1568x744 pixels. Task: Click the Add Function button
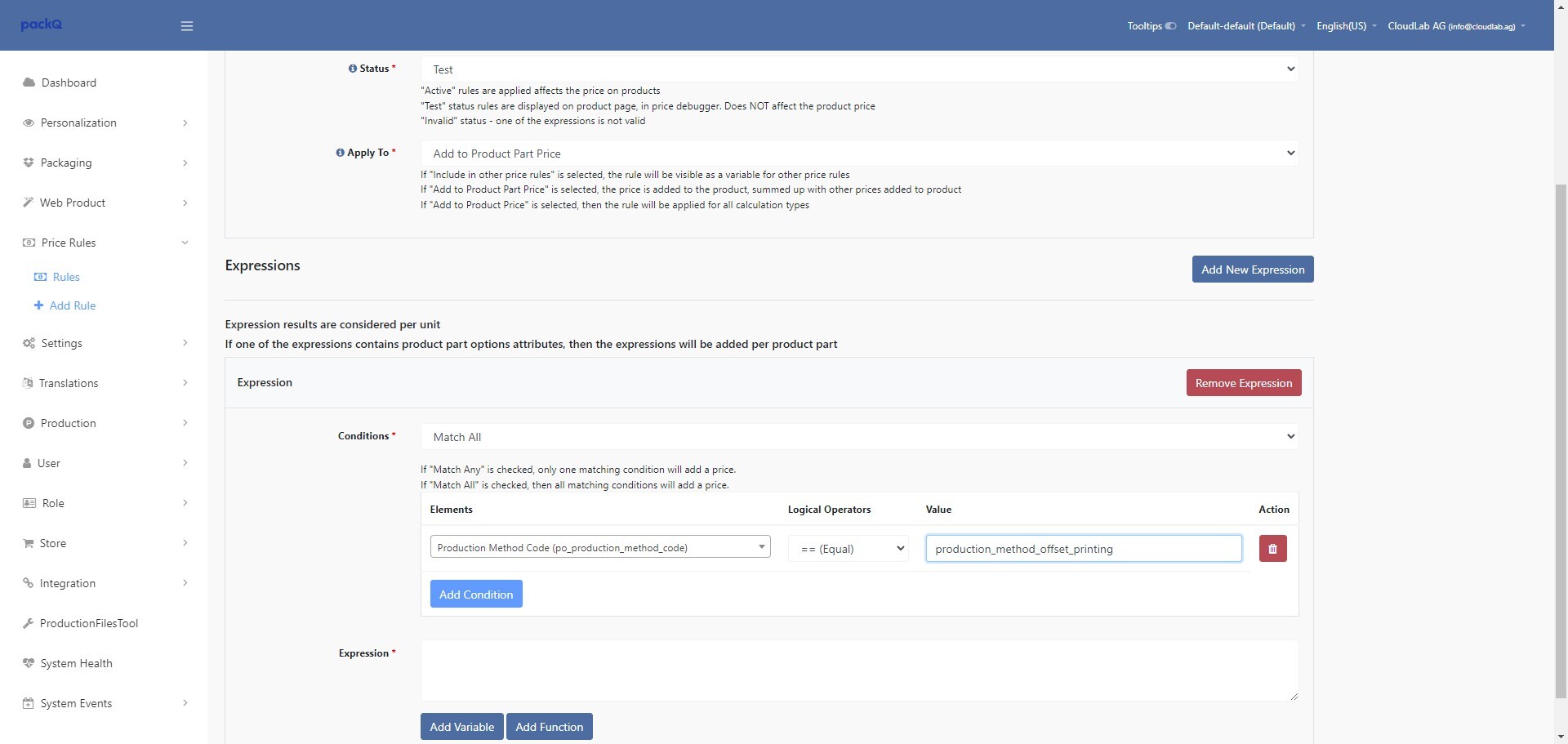point(550,727)
